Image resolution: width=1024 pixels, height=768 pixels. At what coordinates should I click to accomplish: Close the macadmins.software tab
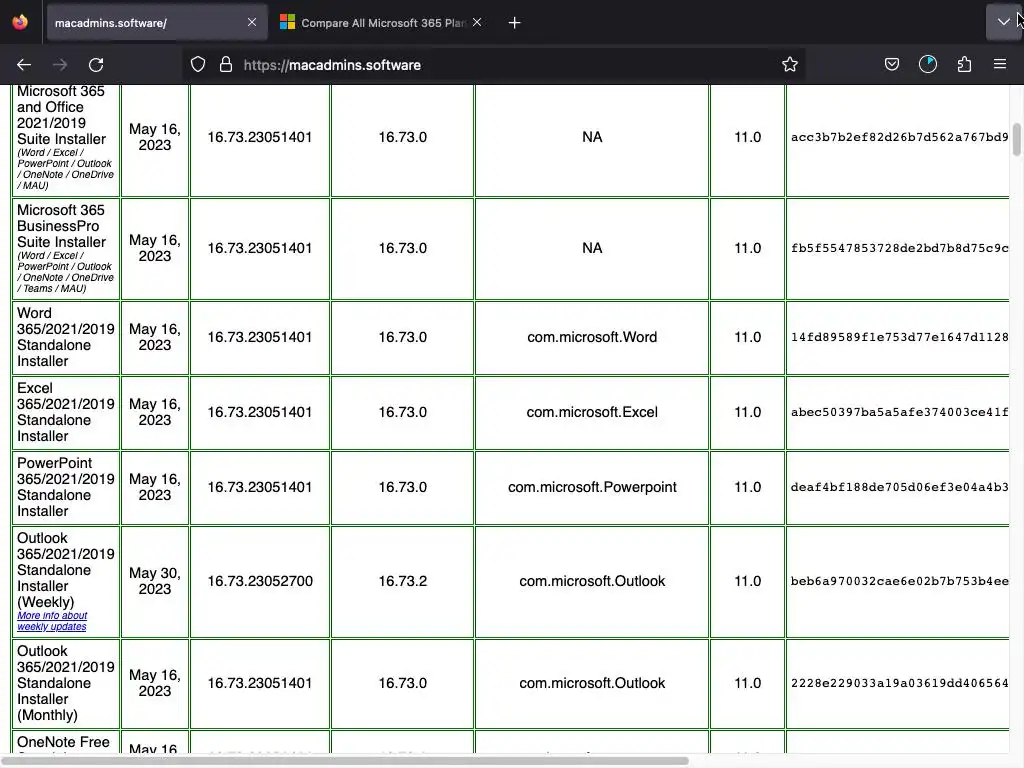(x=252, y=22)
